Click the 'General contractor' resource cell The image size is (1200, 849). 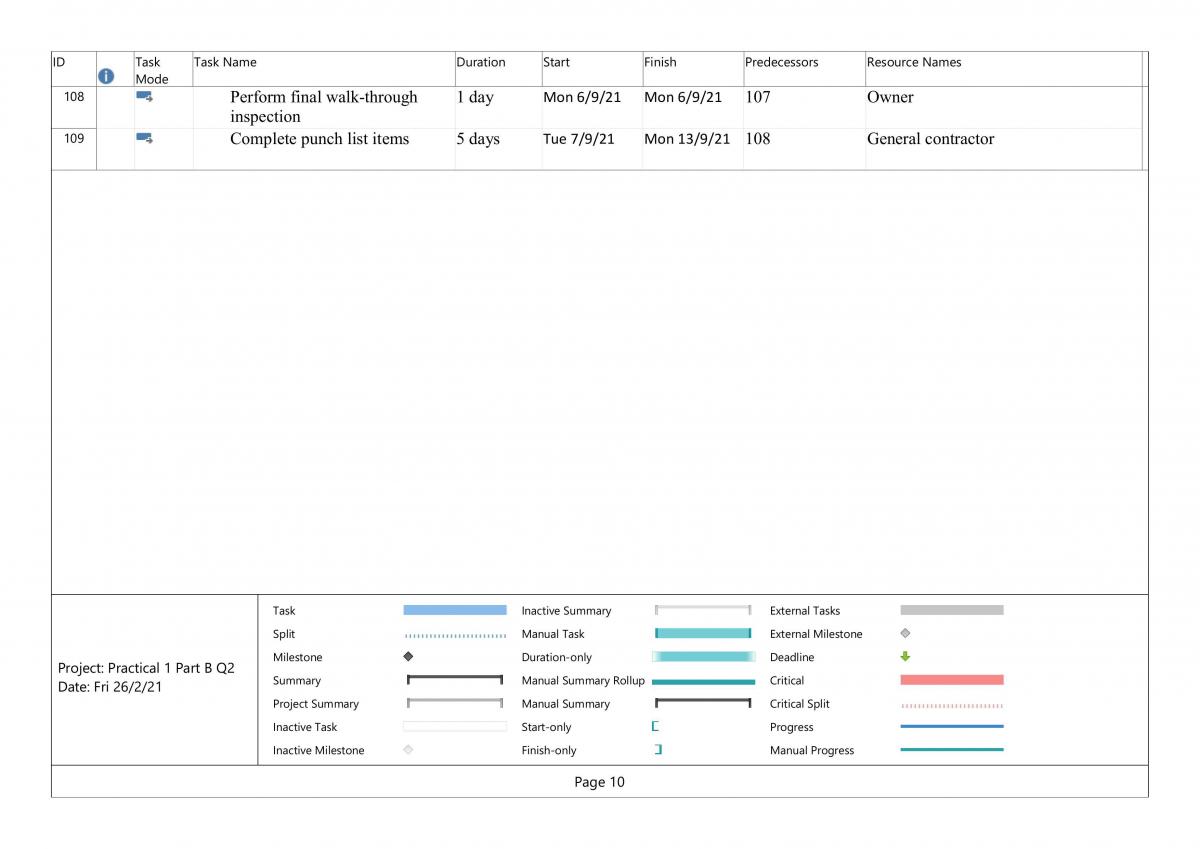click(x=1004, y=149)
